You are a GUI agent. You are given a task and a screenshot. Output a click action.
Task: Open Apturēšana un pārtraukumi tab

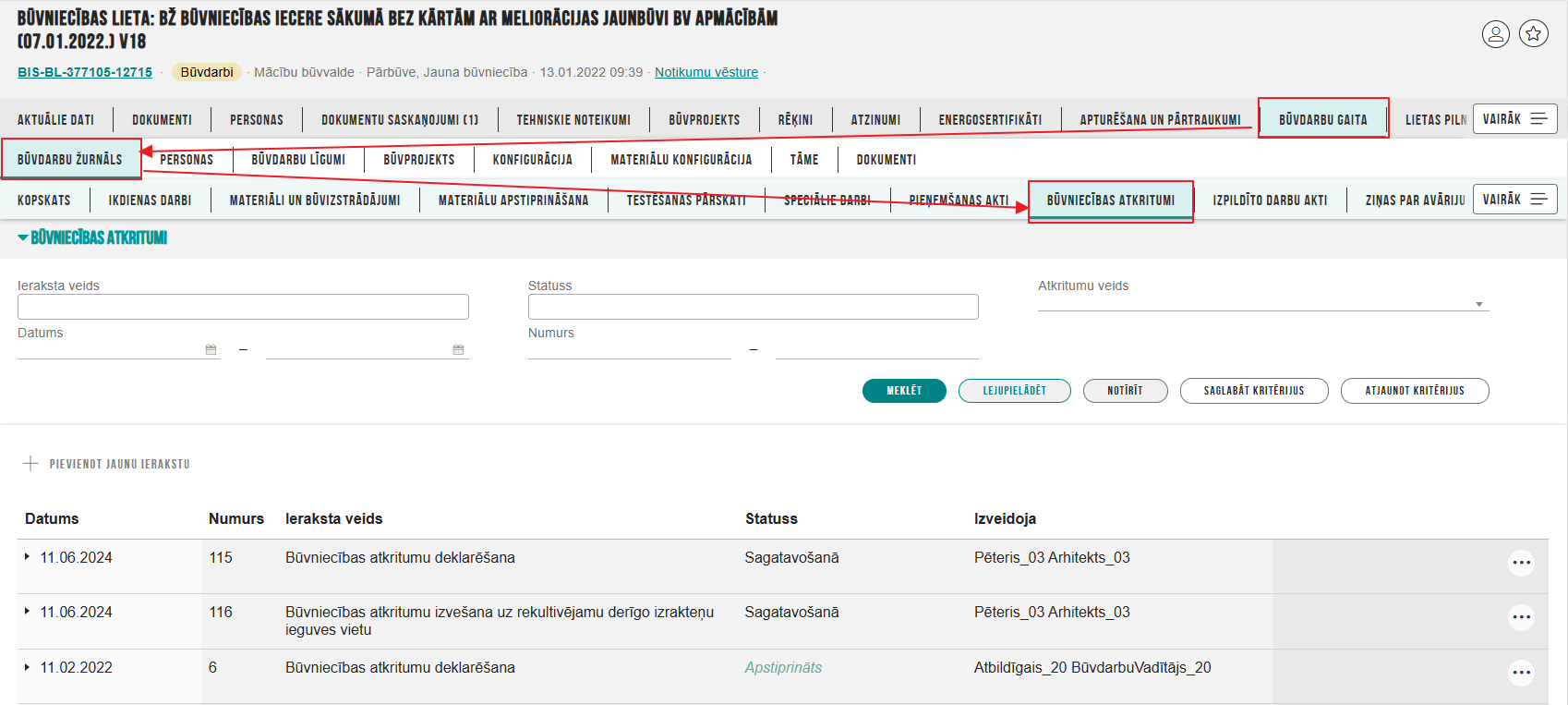[1161, 120]
